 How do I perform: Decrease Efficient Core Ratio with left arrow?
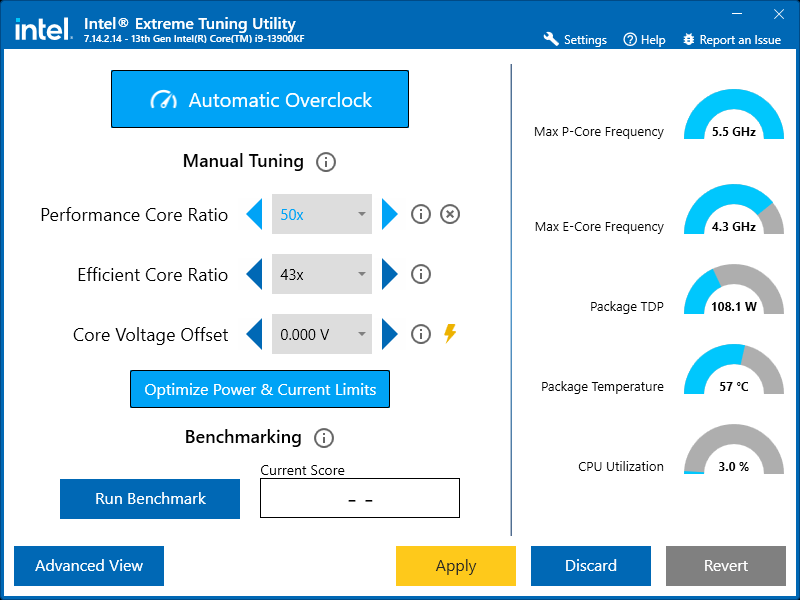click(x=255, y=274)
